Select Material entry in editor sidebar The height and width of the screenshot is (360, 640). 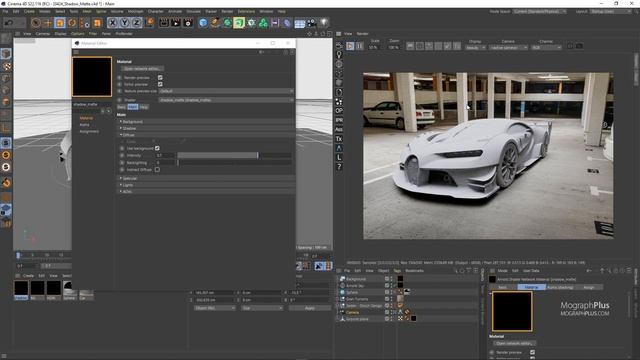(x=86, y=118)
